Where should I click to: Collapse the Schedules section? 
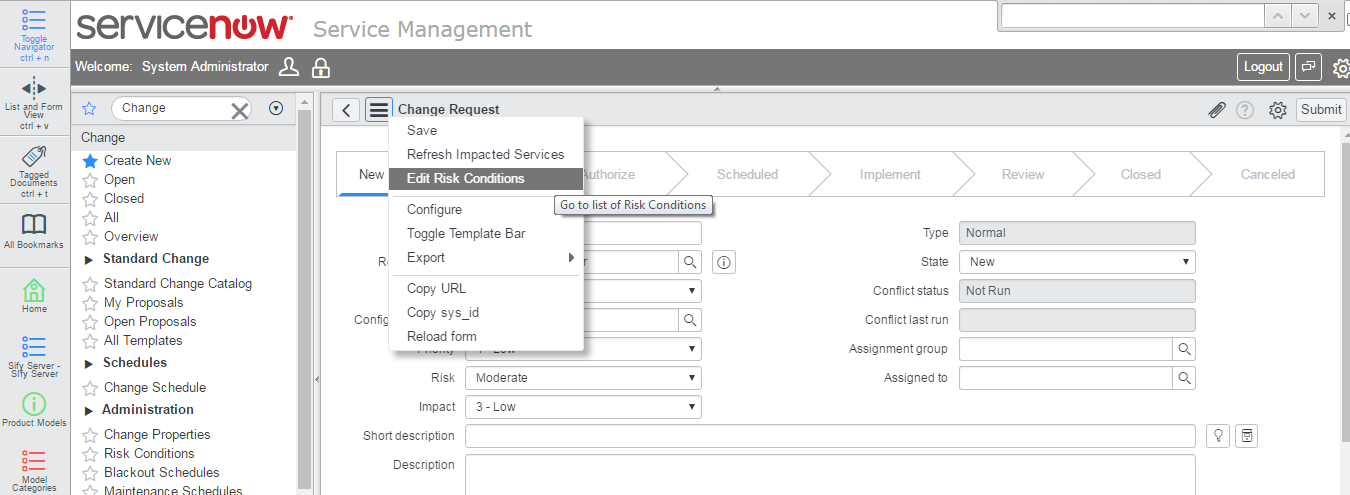coord(89,363)
